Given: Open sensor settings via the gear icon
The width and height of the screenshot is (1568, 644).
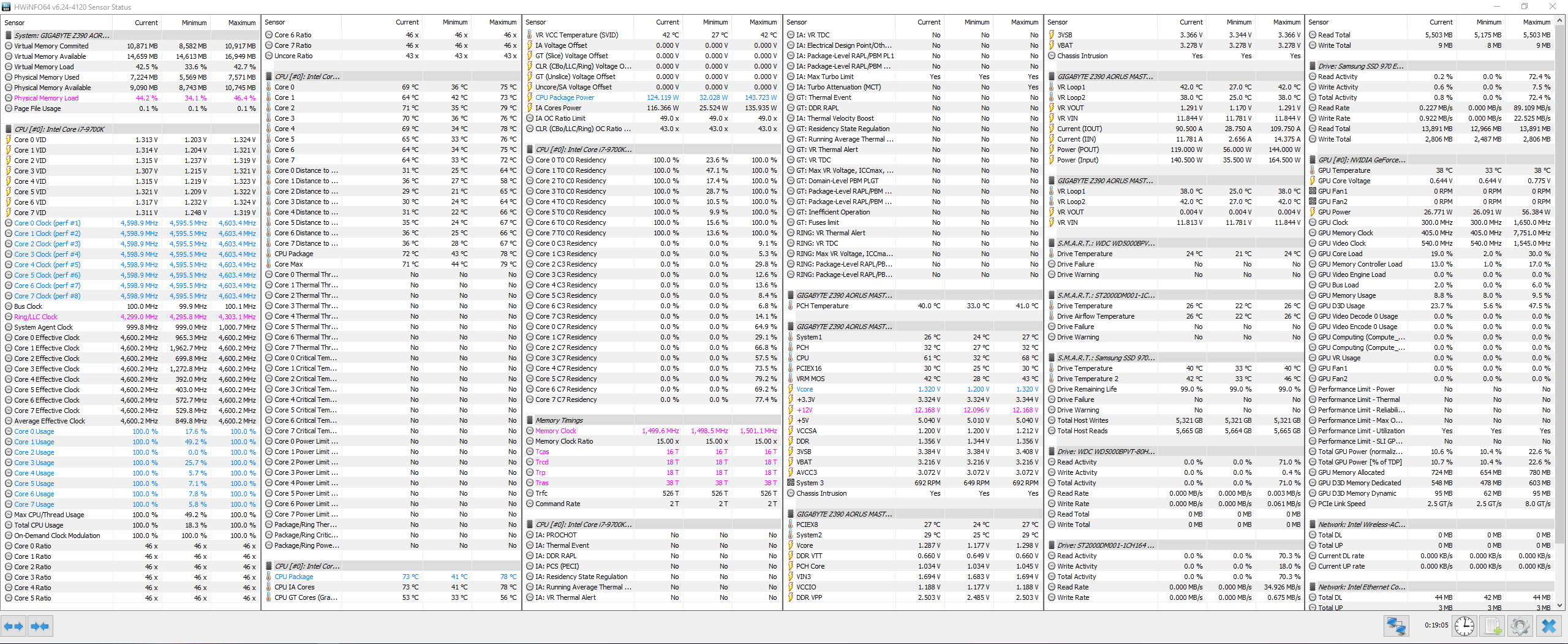Looking at the screenshot, I should 1520,626.
